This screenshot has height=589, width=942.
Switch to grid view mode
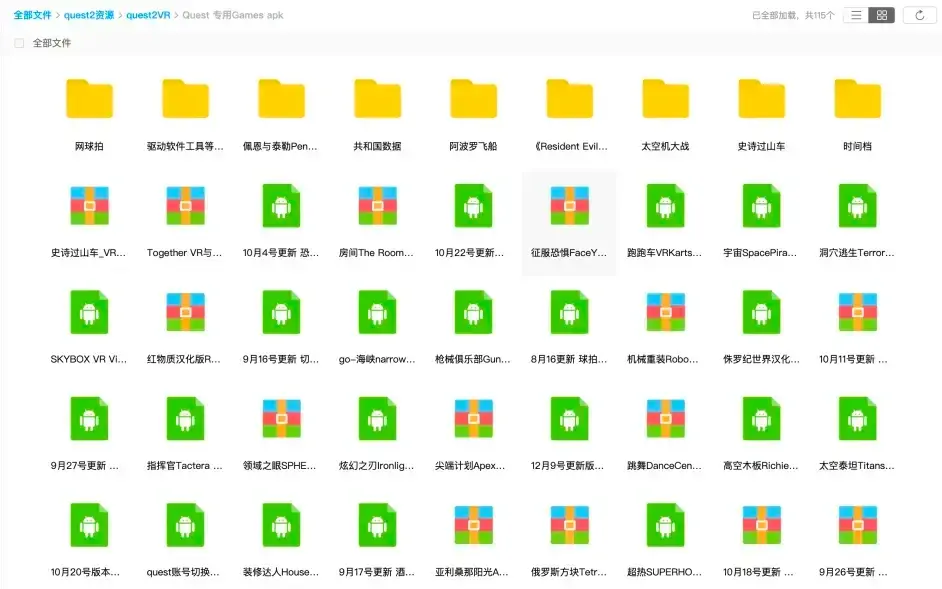881,15
